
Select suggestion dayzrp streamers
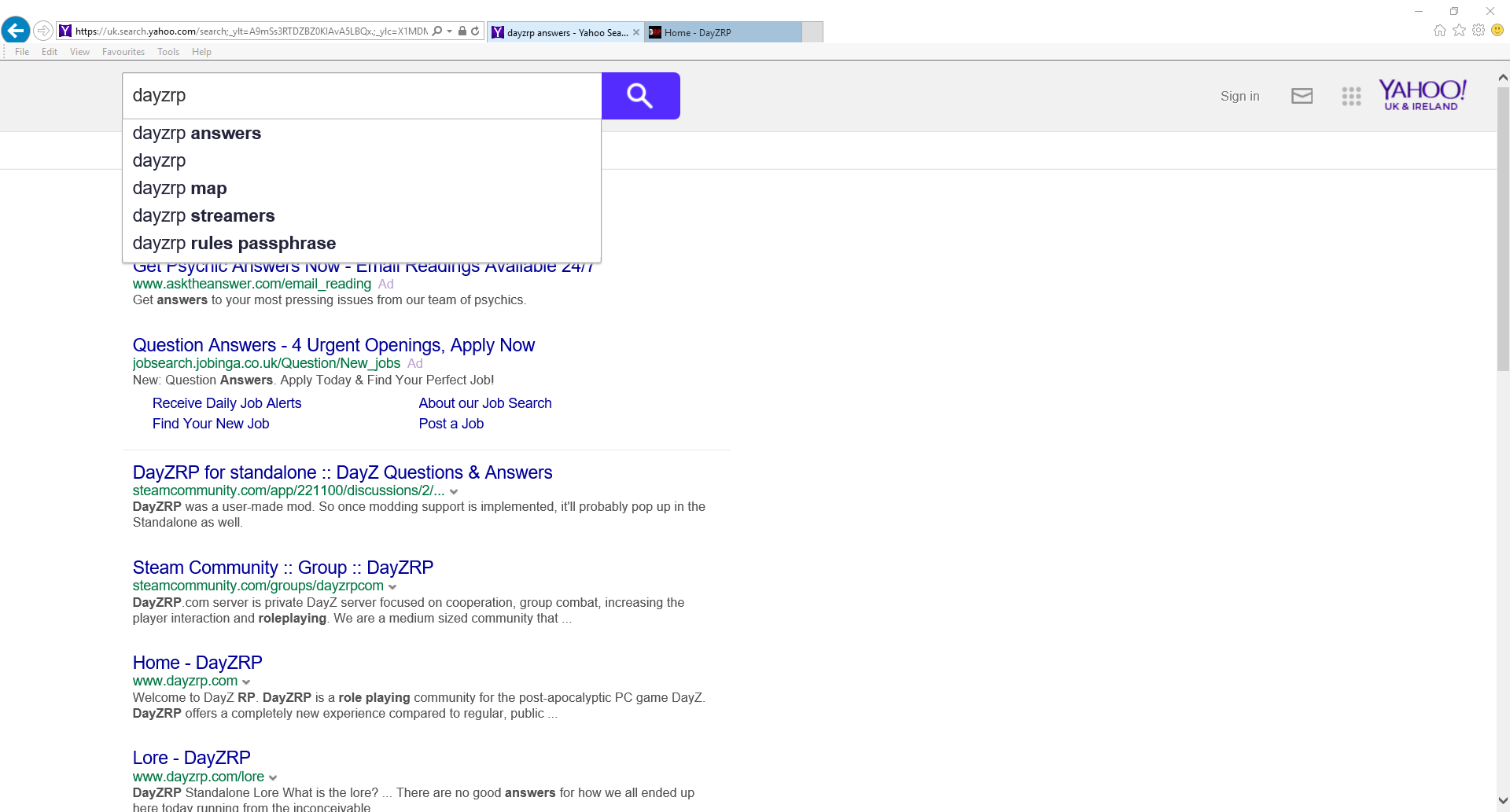coord(362,216)
